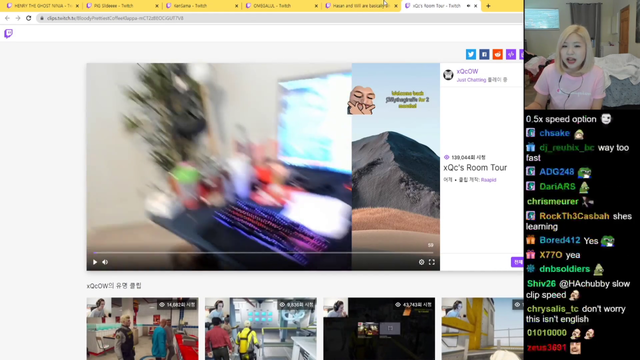
Task: Open a new browser tab
Action: click(x=488, y=6)
